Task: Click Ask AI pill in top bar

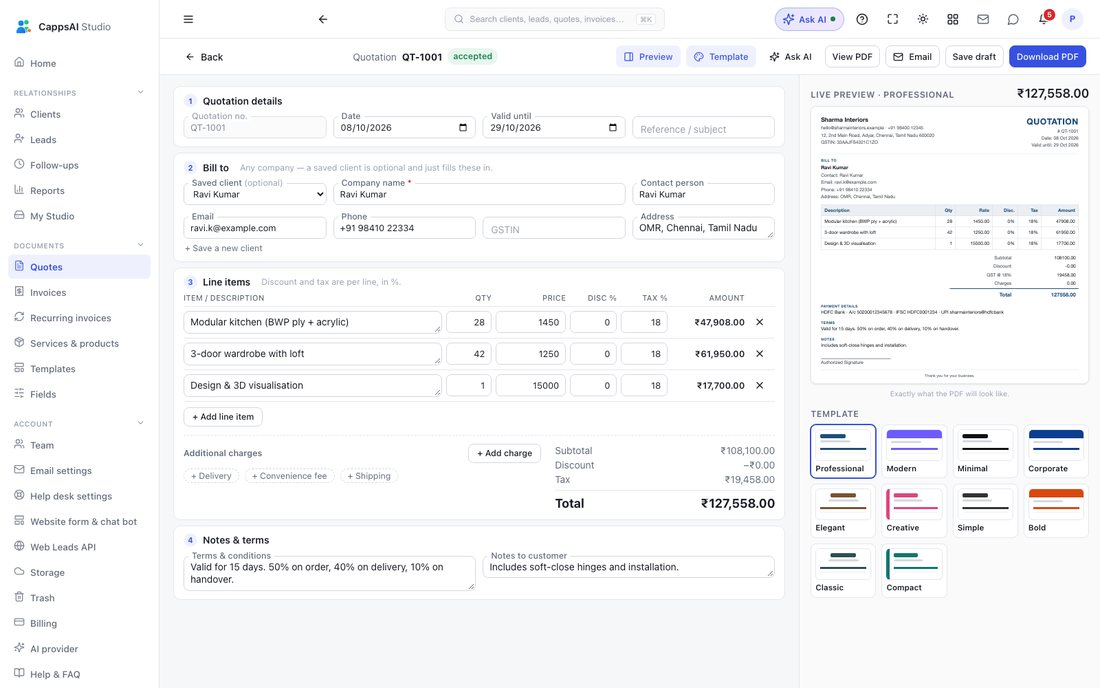Action: 809,20
